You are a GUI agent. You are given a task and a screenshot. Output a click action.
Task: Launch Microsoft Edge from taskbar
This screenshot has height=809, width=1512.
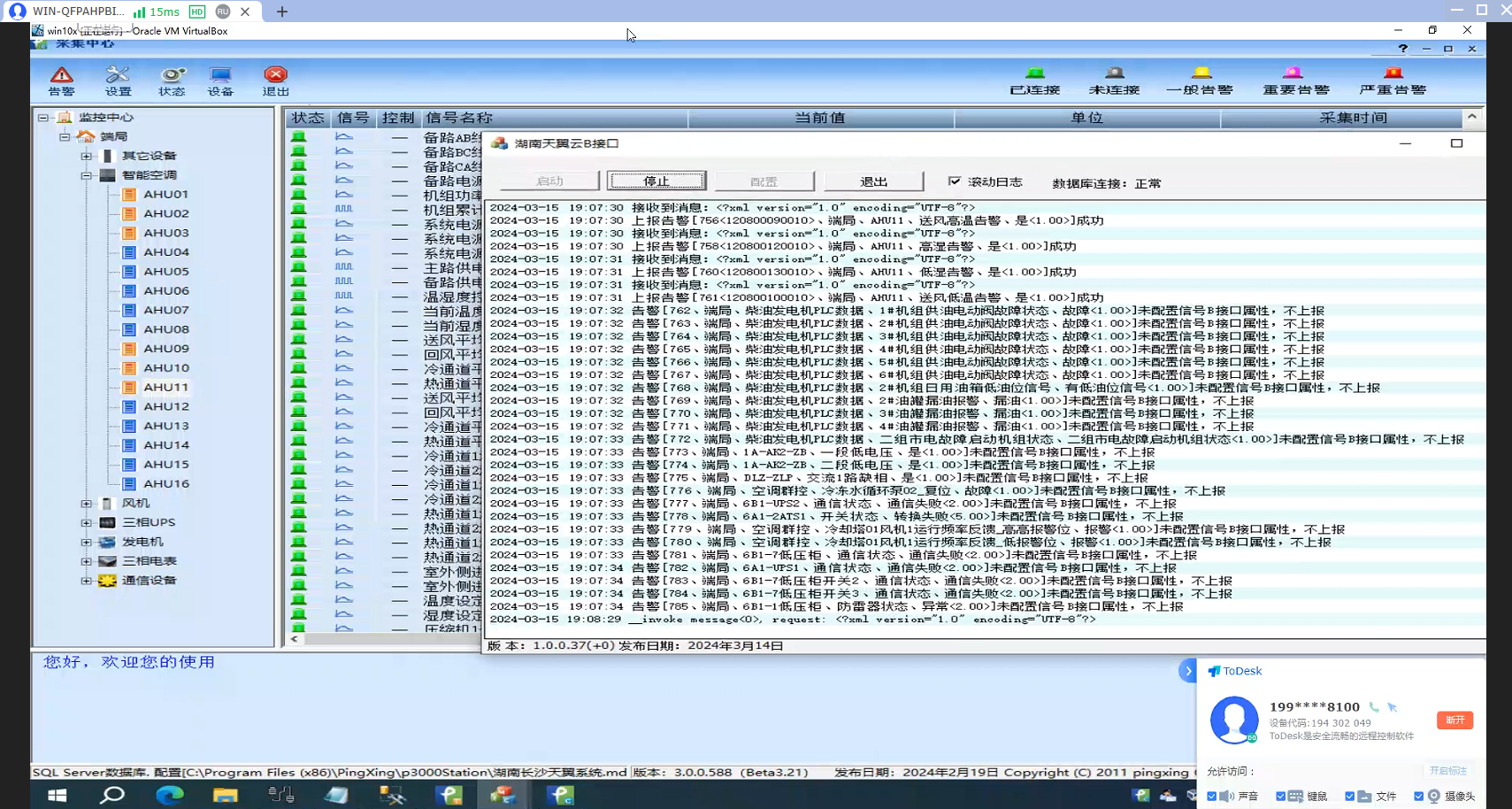coord(169,795)
